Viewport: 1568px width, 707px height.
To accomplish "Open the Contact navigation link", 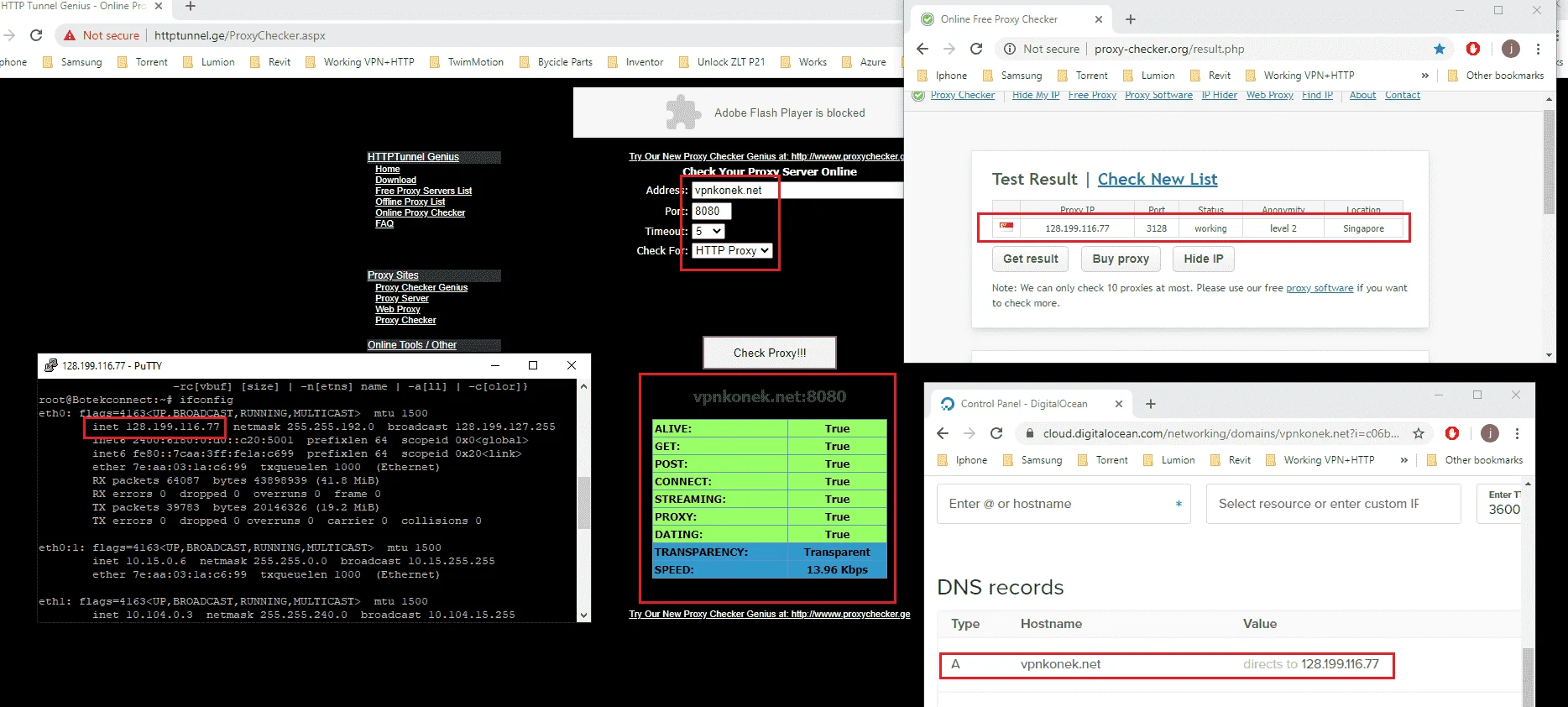I will tap(1403, 95).
